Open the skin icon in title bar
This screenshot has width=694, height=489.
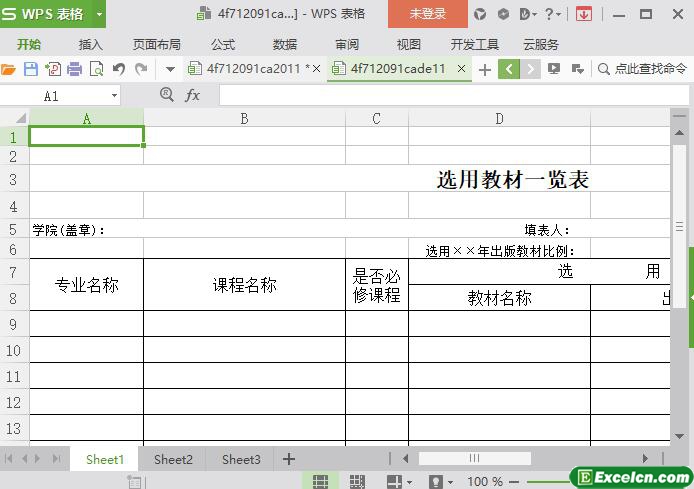coord(480,14)
